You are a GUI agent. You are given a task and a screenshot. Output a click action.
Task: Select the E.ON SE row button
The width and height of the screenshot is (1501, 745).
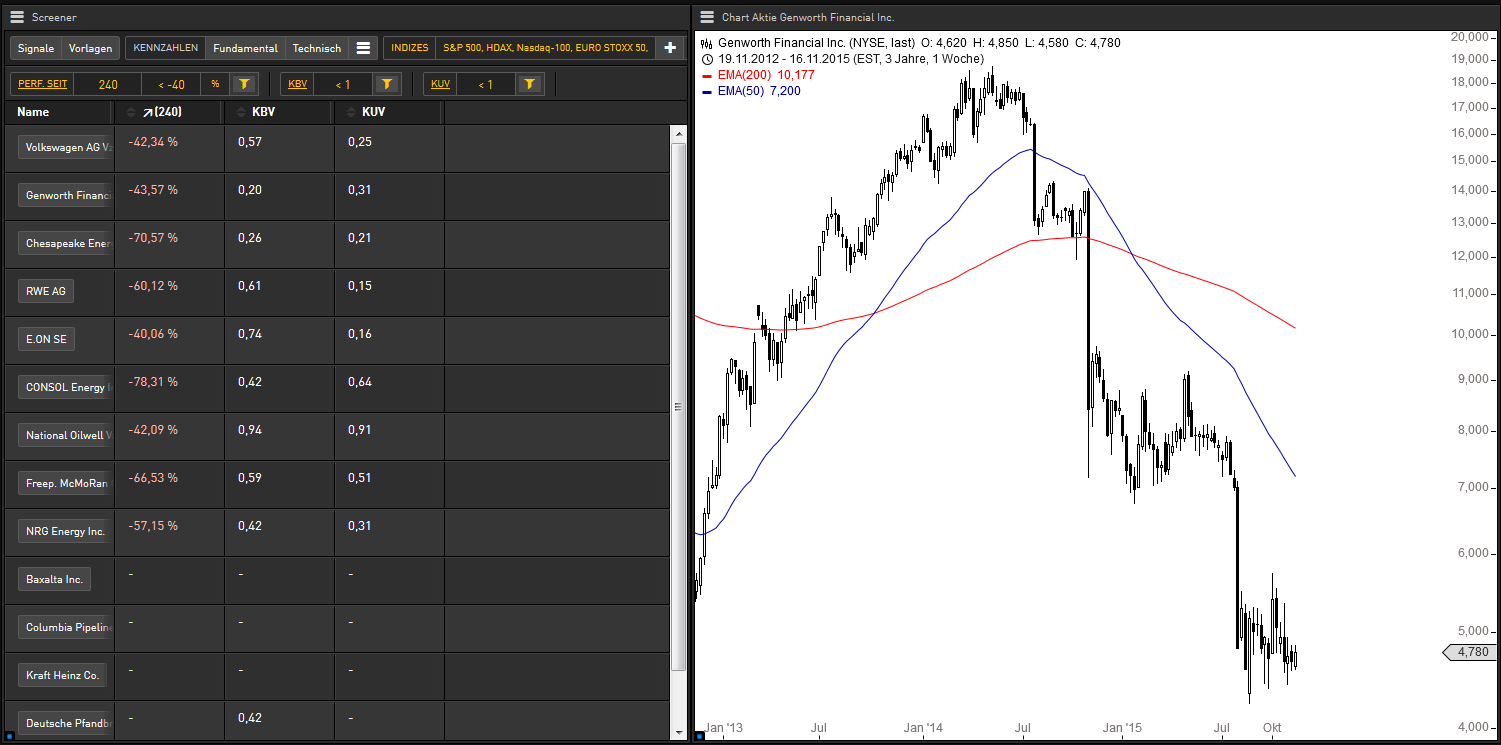[47, 339]
